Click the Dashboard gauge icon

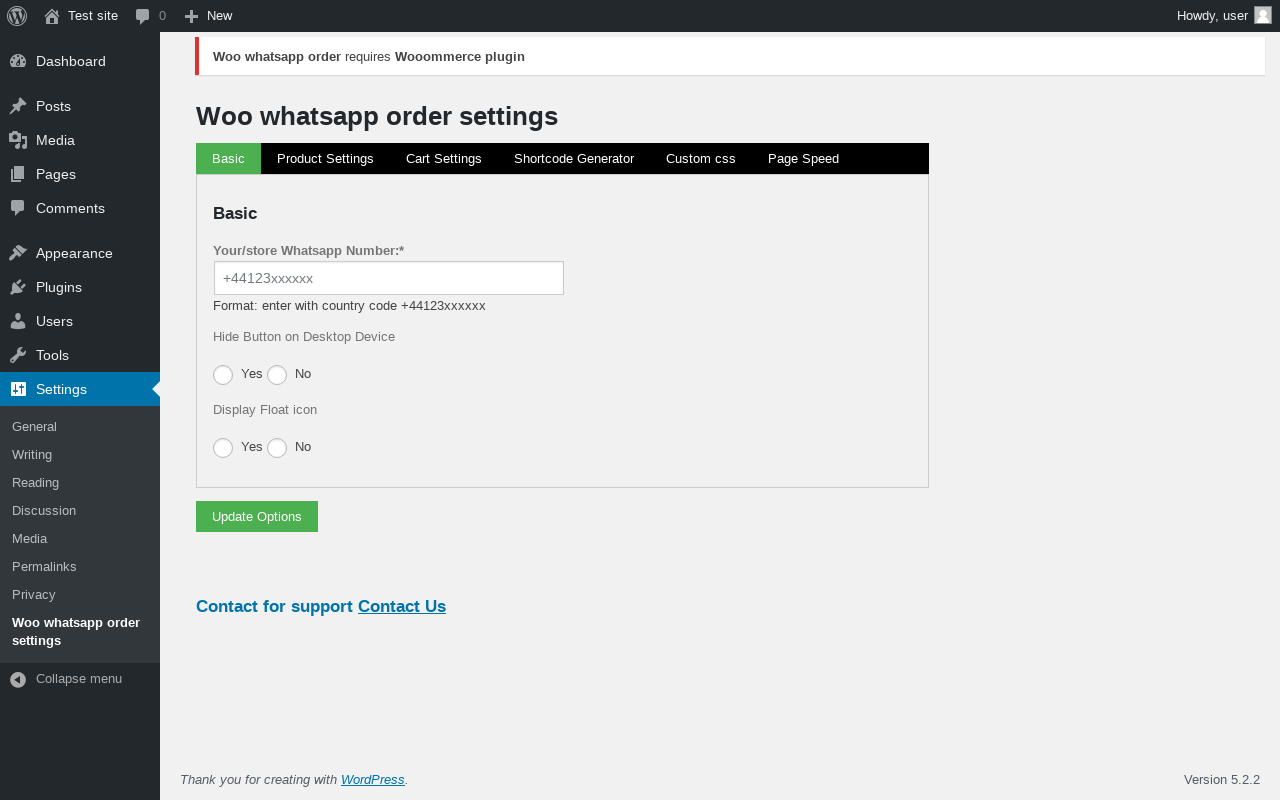point(18,61)
